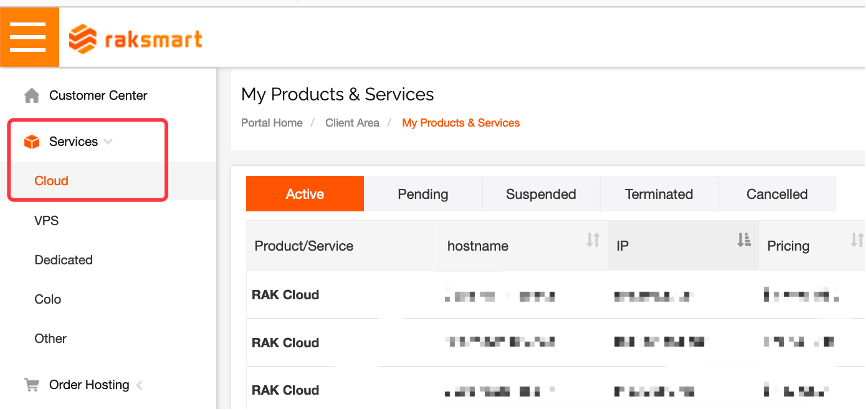The height and width of the screenshot is (410, 866).
Task: Click the hostname column header text
Action: point(478,246)
